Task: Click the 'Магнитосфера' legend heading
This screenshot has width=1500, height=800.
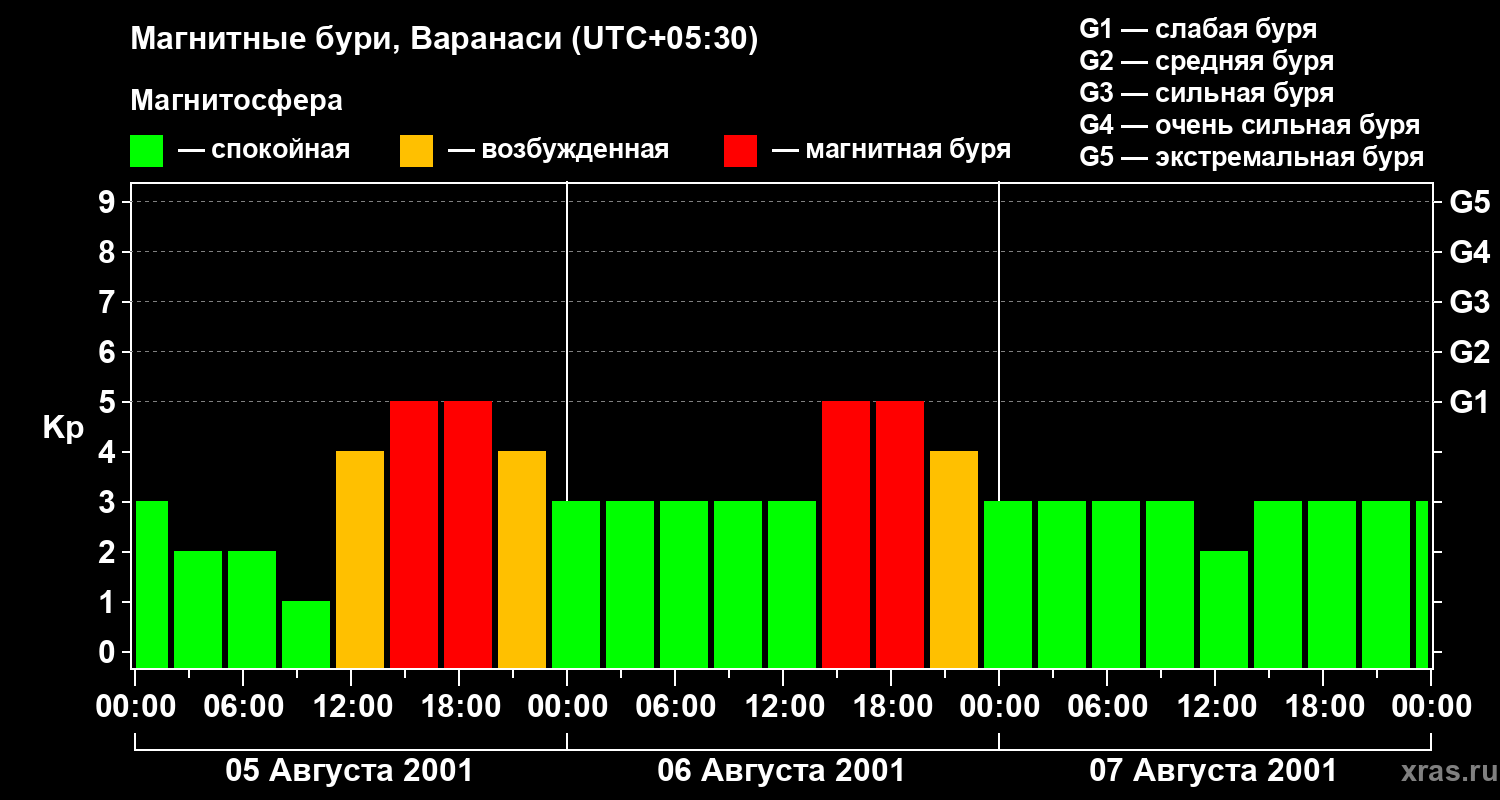Action: [236, 101]
